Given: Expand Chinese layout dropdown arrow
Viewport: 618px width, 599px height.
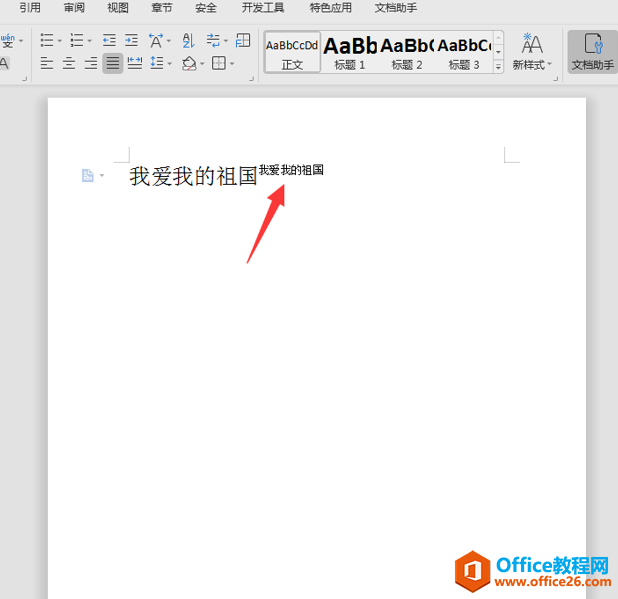Looking at the screenshot, I should (169, 41).
